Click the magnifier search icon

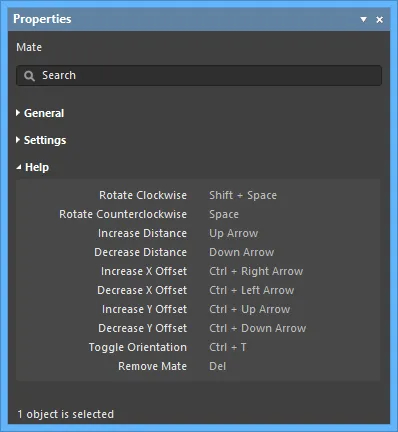click(29, 76)
